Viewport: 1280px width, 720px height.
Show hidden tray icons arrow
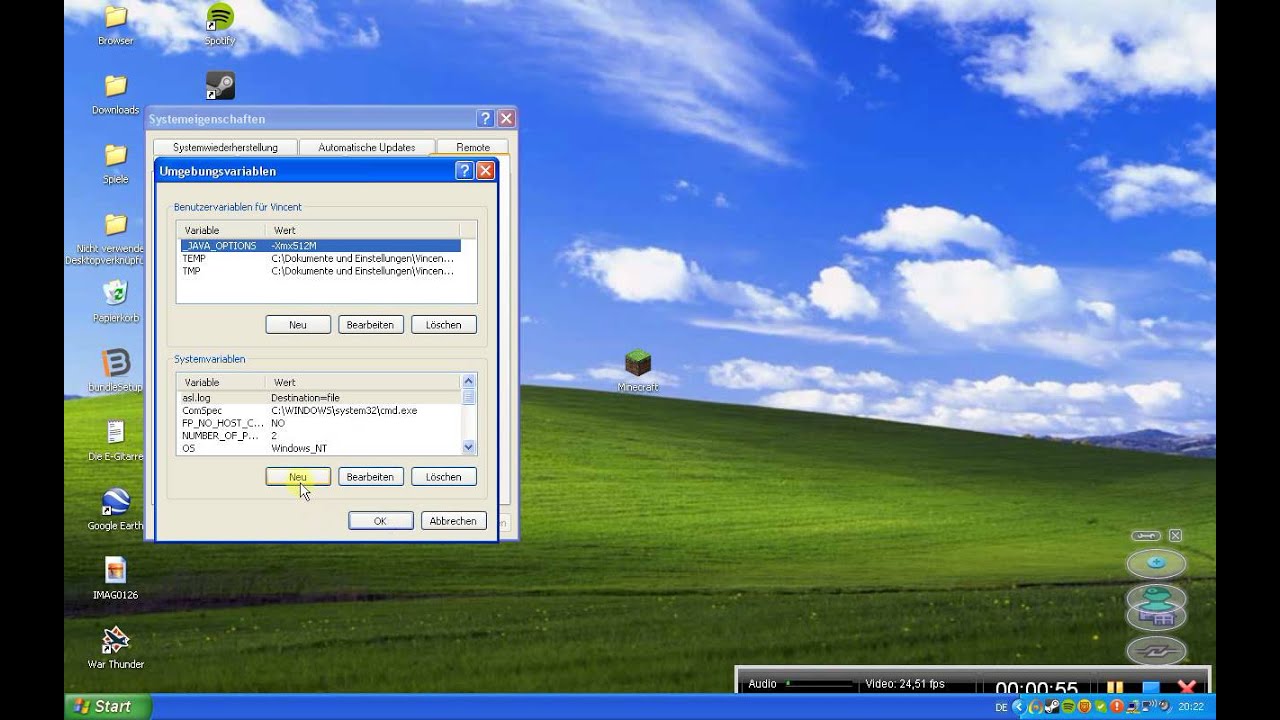1019,707
